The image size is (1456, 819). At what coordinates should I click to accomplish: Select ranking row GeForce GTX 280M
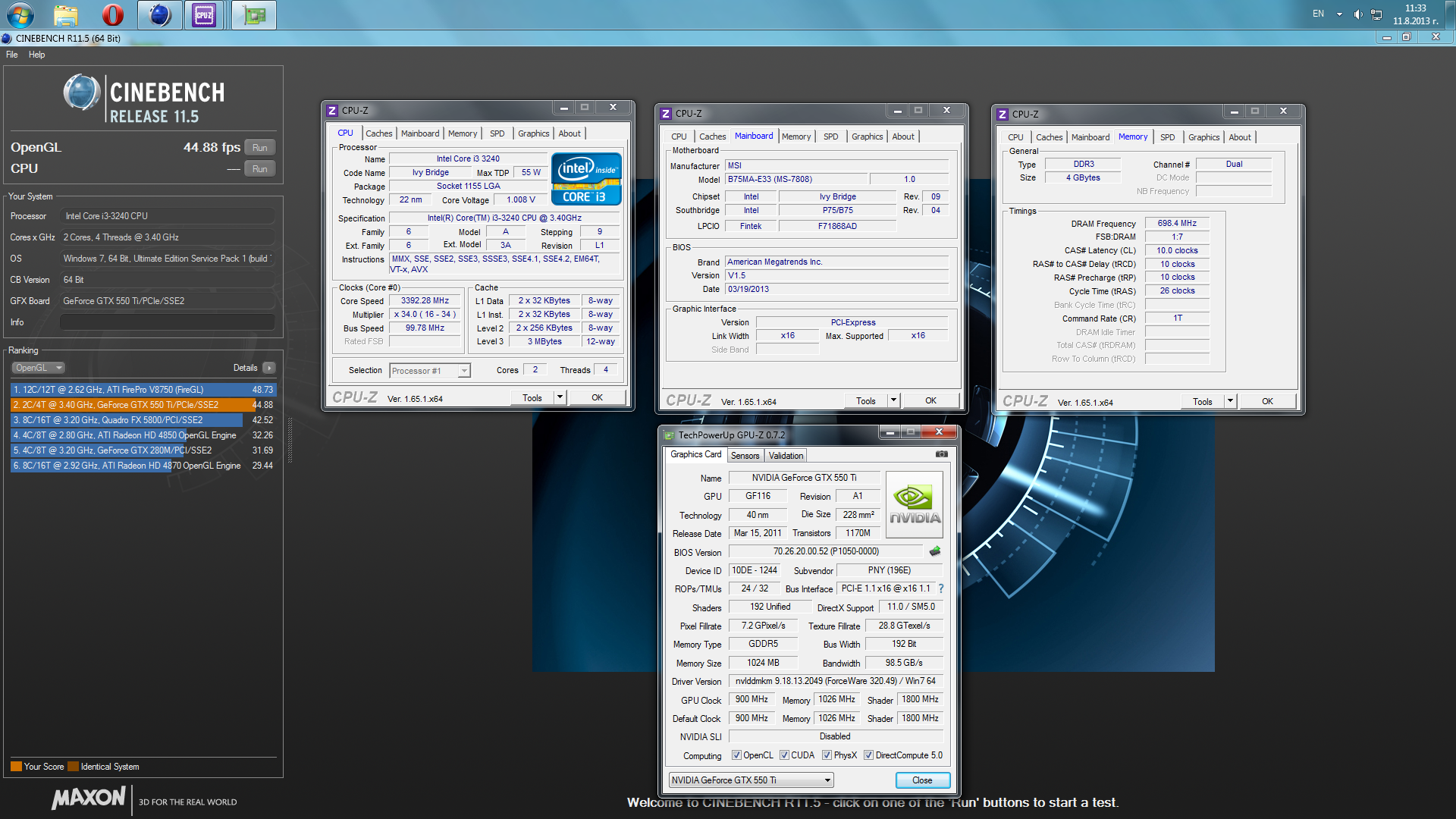143,450
